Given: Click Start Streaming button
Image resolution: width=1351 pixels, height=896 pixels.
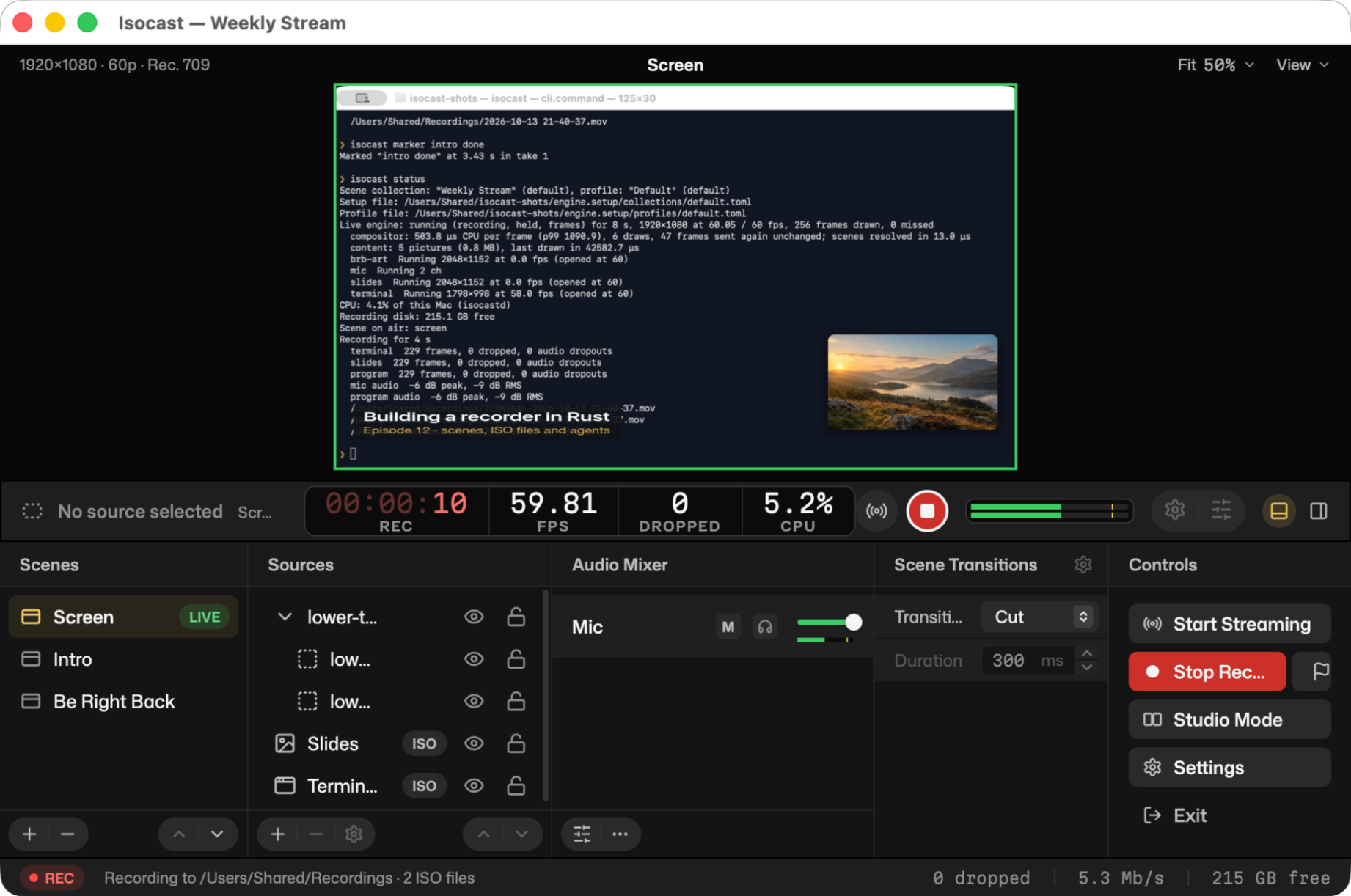Looking at the screenshot, I should (1229, 624).
